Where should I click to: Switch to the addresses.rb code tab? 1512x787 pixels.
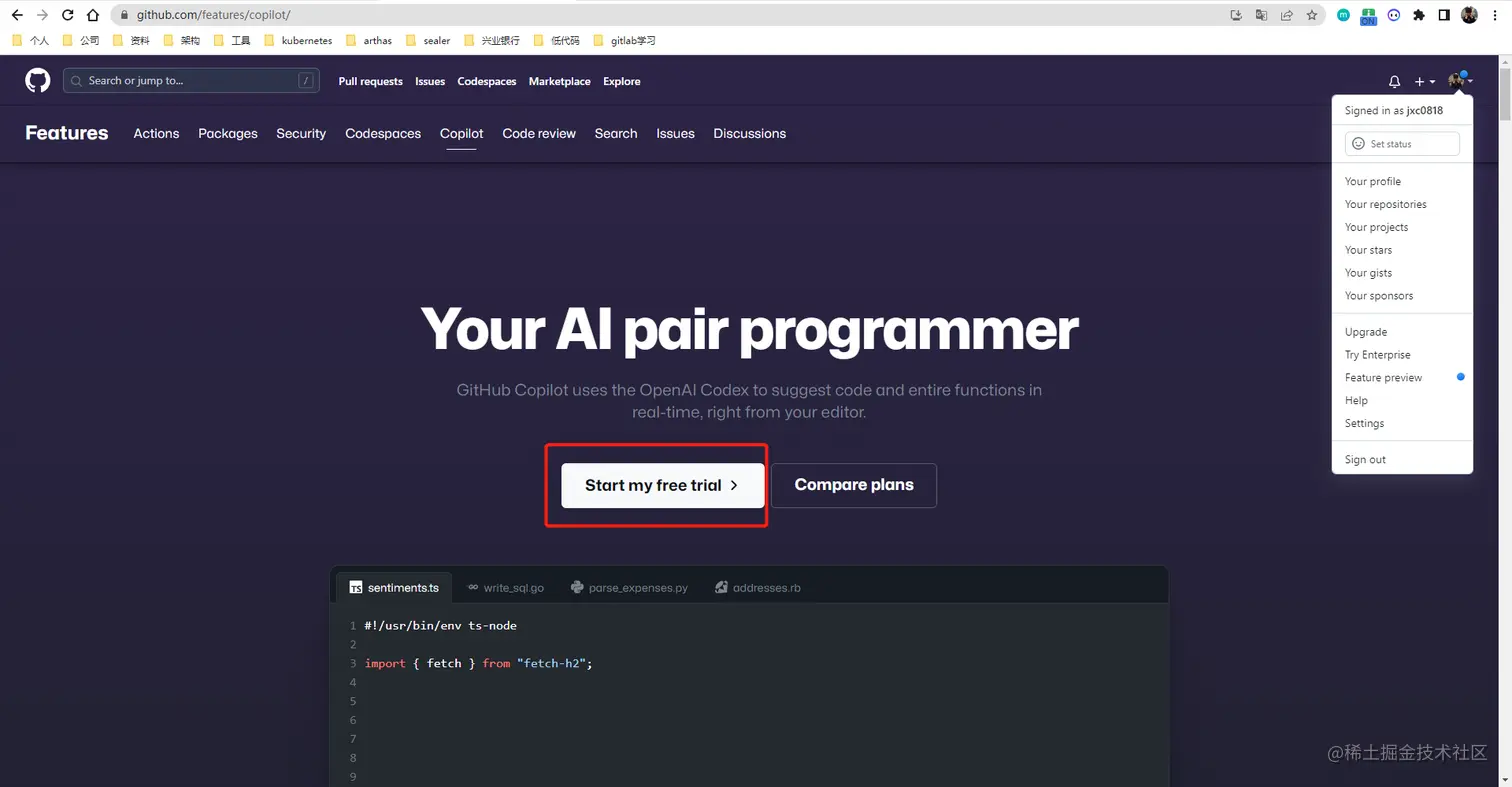[758, 588]
